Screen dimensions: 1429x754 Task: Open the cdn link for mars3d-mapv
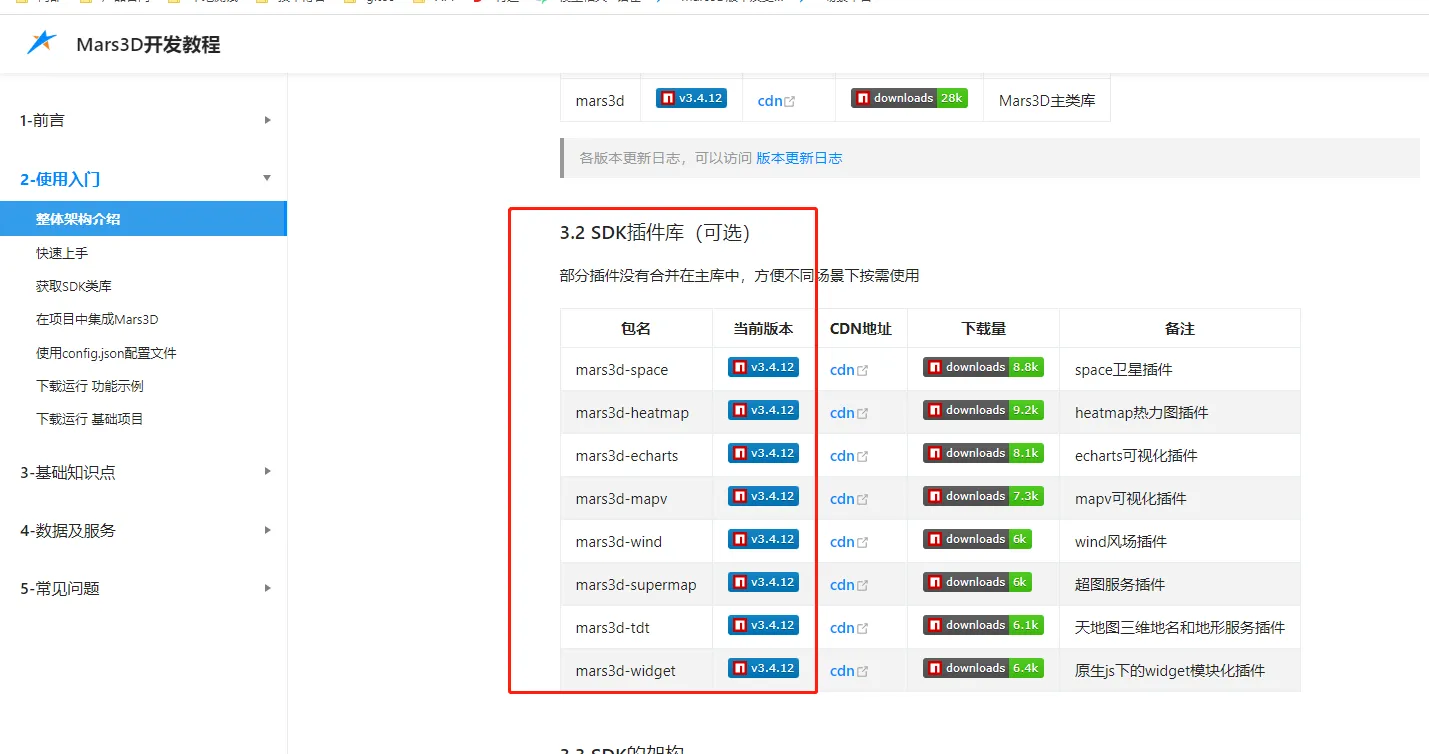tap(849, 499)
